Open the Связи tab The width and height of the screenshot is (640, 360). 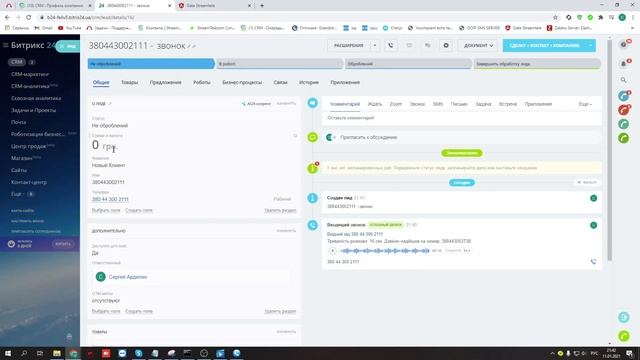point(280,82)
